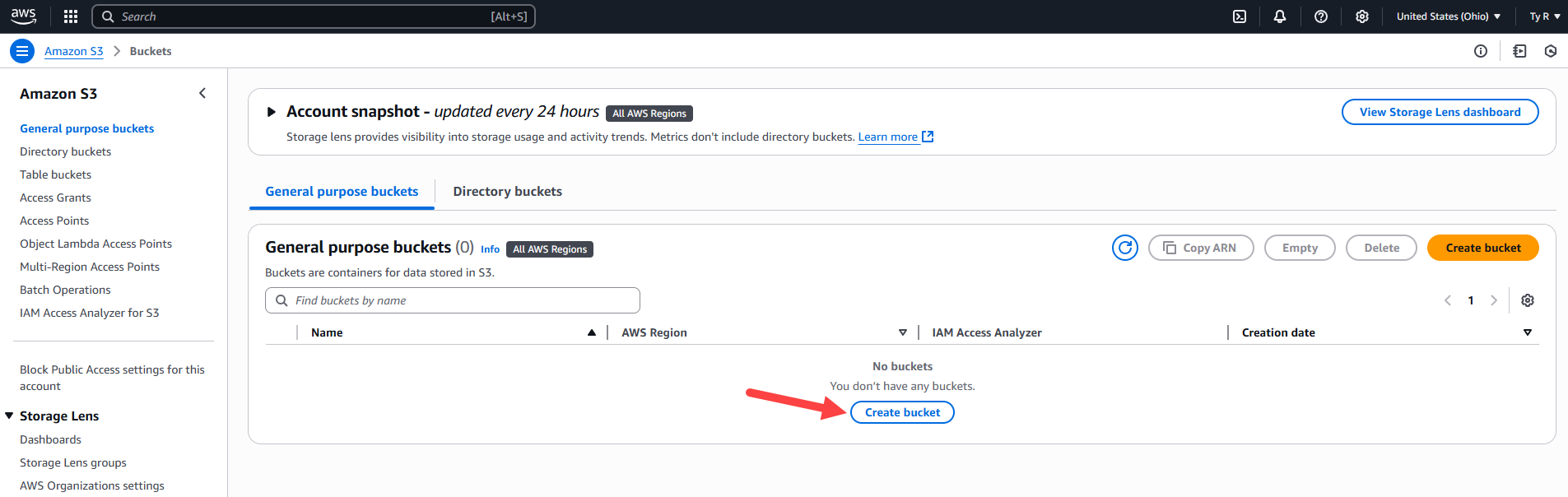Viewport: 1568px width, 497px height.
Task: Open Storage Lens Dashboards
Action: [51, 439]
